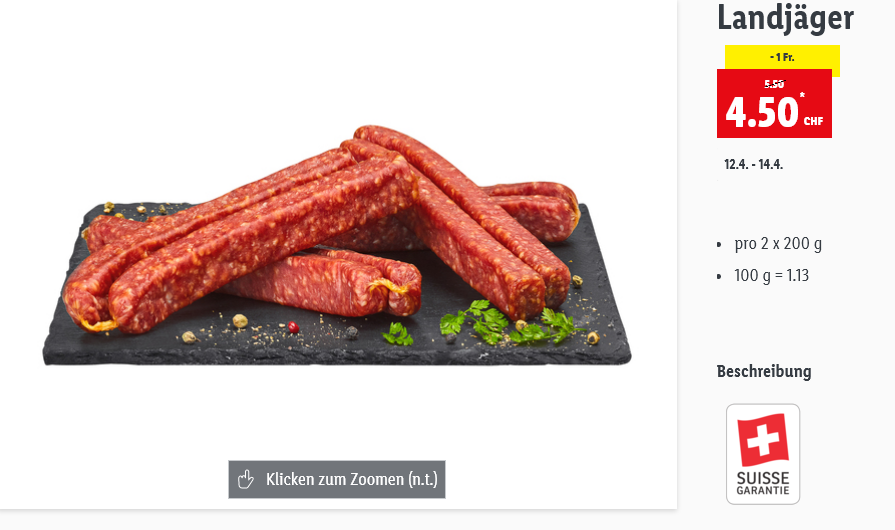Click the hand pointer icon on the zoom button
The width and height of the screenshot is (895, 530).
tap(246, 479)
